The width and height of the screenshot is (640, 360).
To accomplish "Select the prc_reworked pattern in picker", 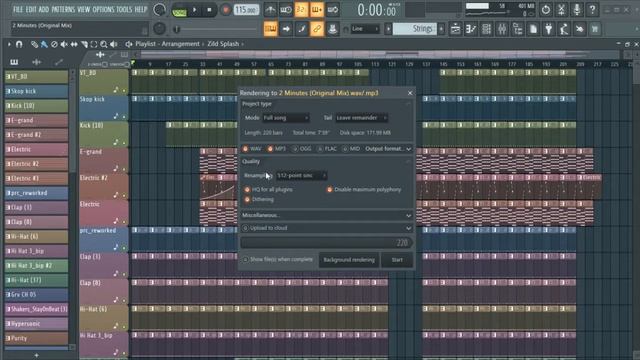I will pyautogui.click(x=36, y=193).
